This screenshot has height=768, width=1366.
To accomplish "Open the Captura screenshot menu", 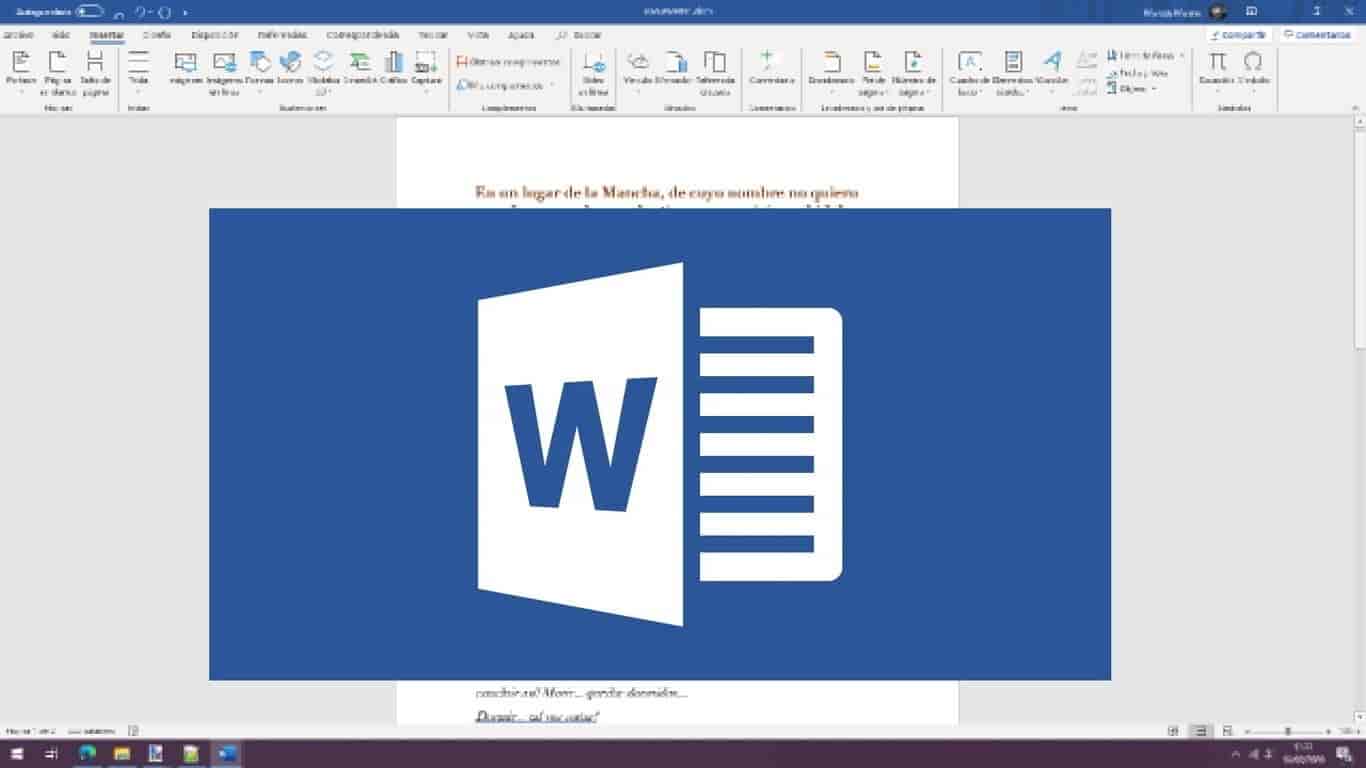I will (426, 72).
